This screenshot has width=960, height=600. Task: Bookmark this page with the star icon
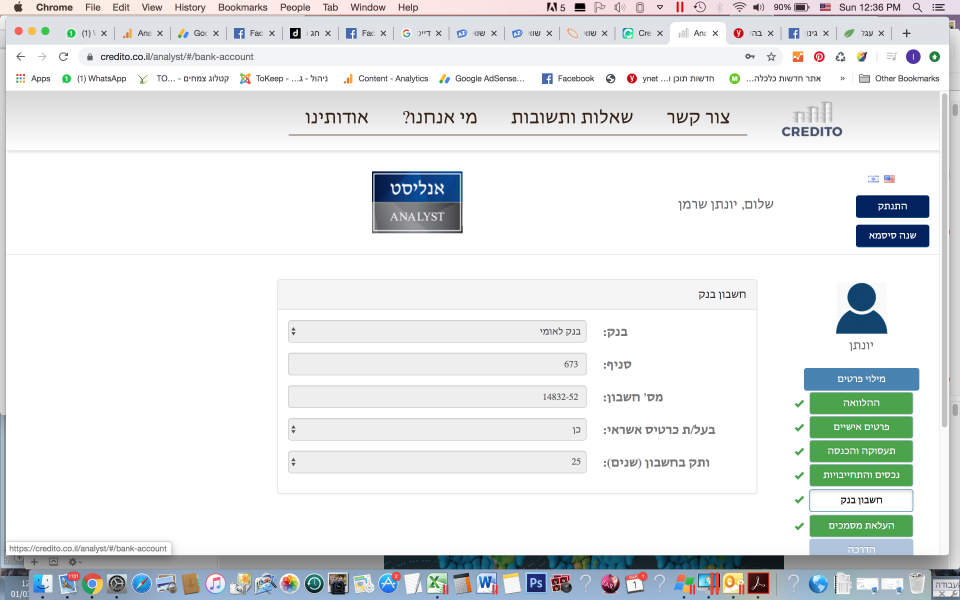(771, 57)
